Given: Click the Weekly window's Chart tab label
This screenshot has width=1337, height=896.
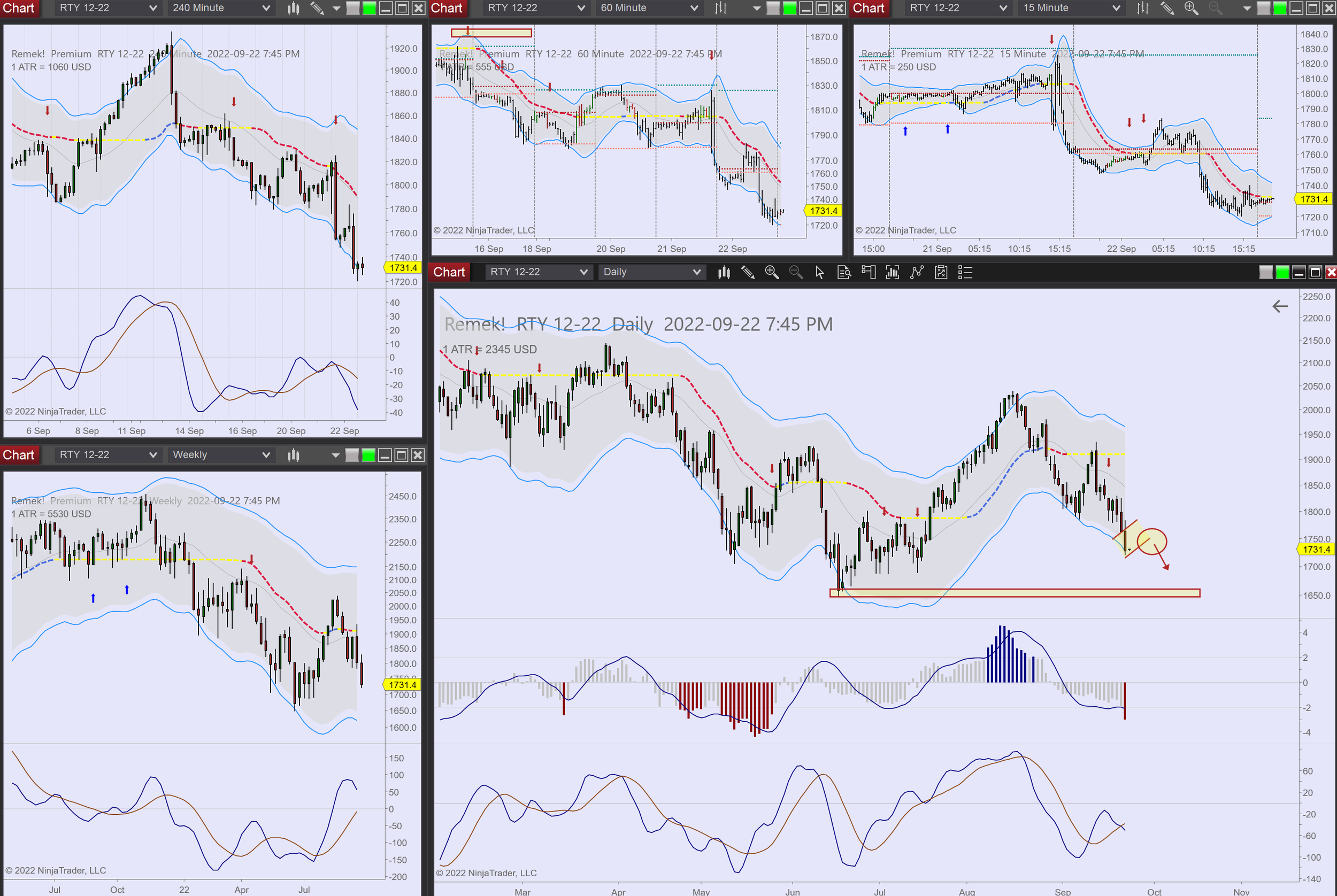Looking at the screenshot, I should [18, 455].
